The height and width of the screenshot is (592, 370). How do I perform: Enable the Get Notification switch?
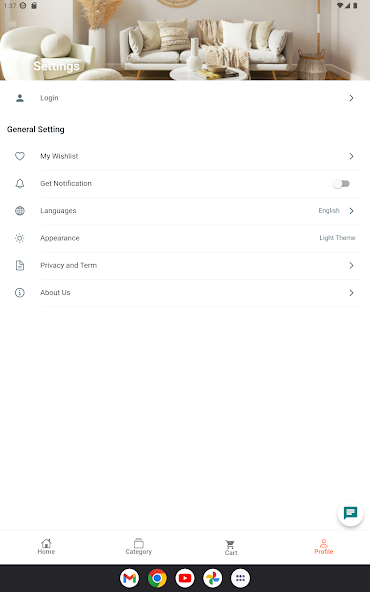pos(341,183)
